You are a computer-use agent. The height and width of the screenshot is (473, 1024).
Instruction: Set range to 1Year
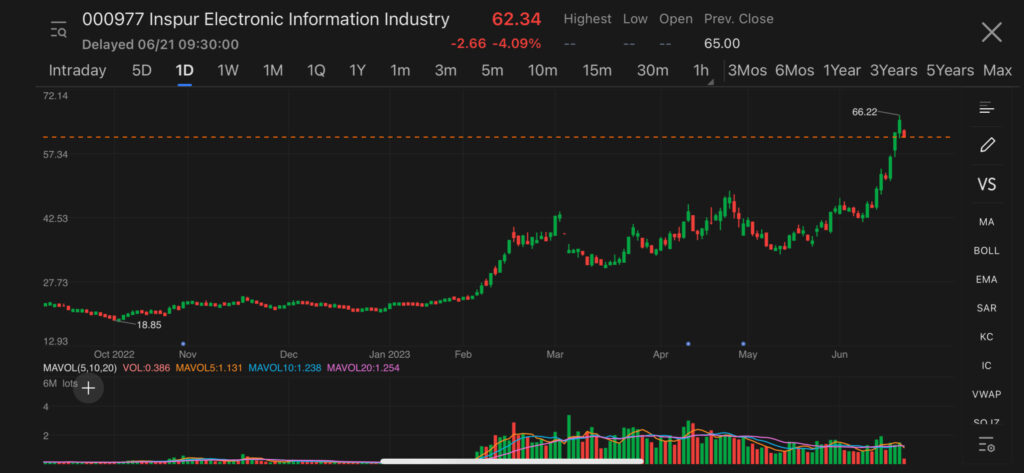(842, 71)
